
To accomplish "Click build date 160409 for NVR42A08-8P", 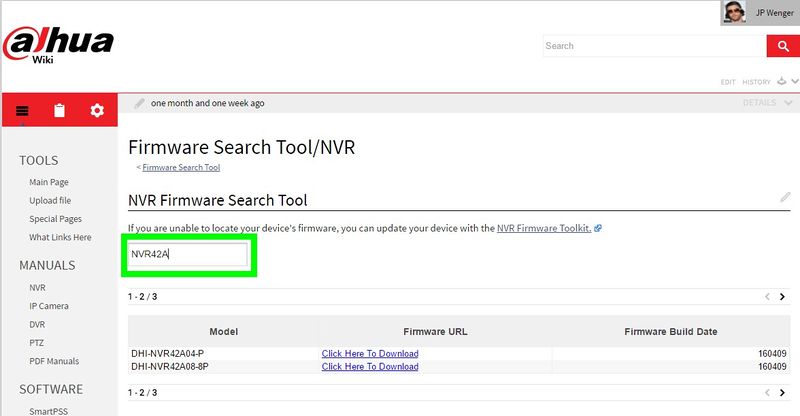I will pos(772,366).
